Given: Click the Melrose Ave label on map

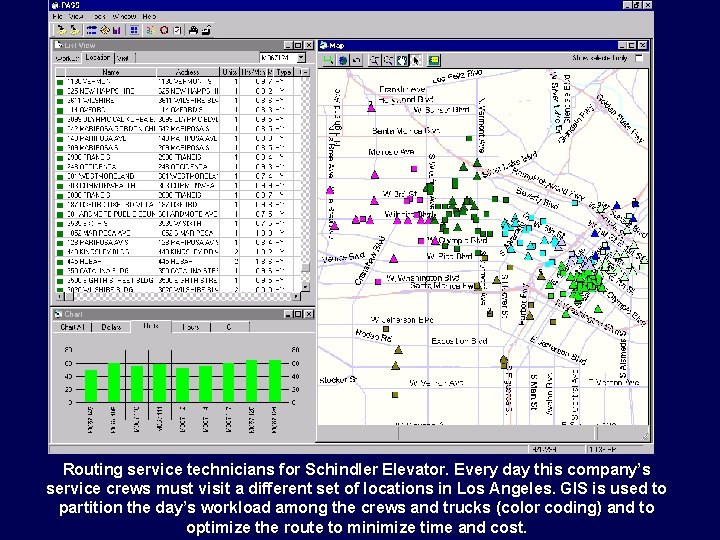Looking at the screenshot, I should (x=391, y=152).
